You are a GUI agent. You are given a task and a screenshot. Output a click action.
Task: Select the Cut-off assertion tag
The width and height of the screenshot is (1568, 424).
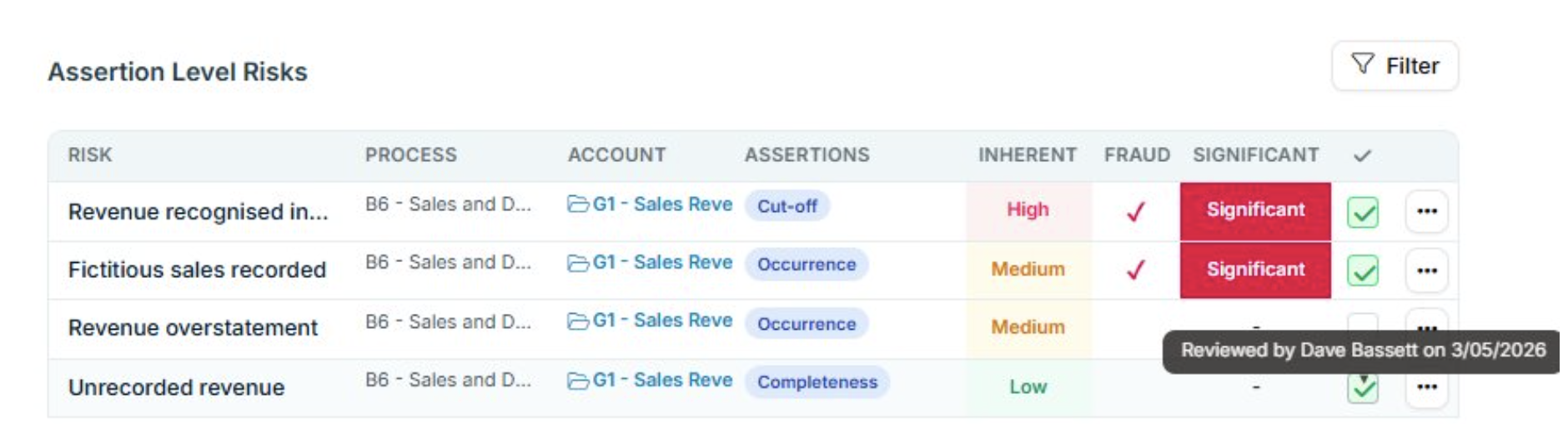(x=787, y=206)
